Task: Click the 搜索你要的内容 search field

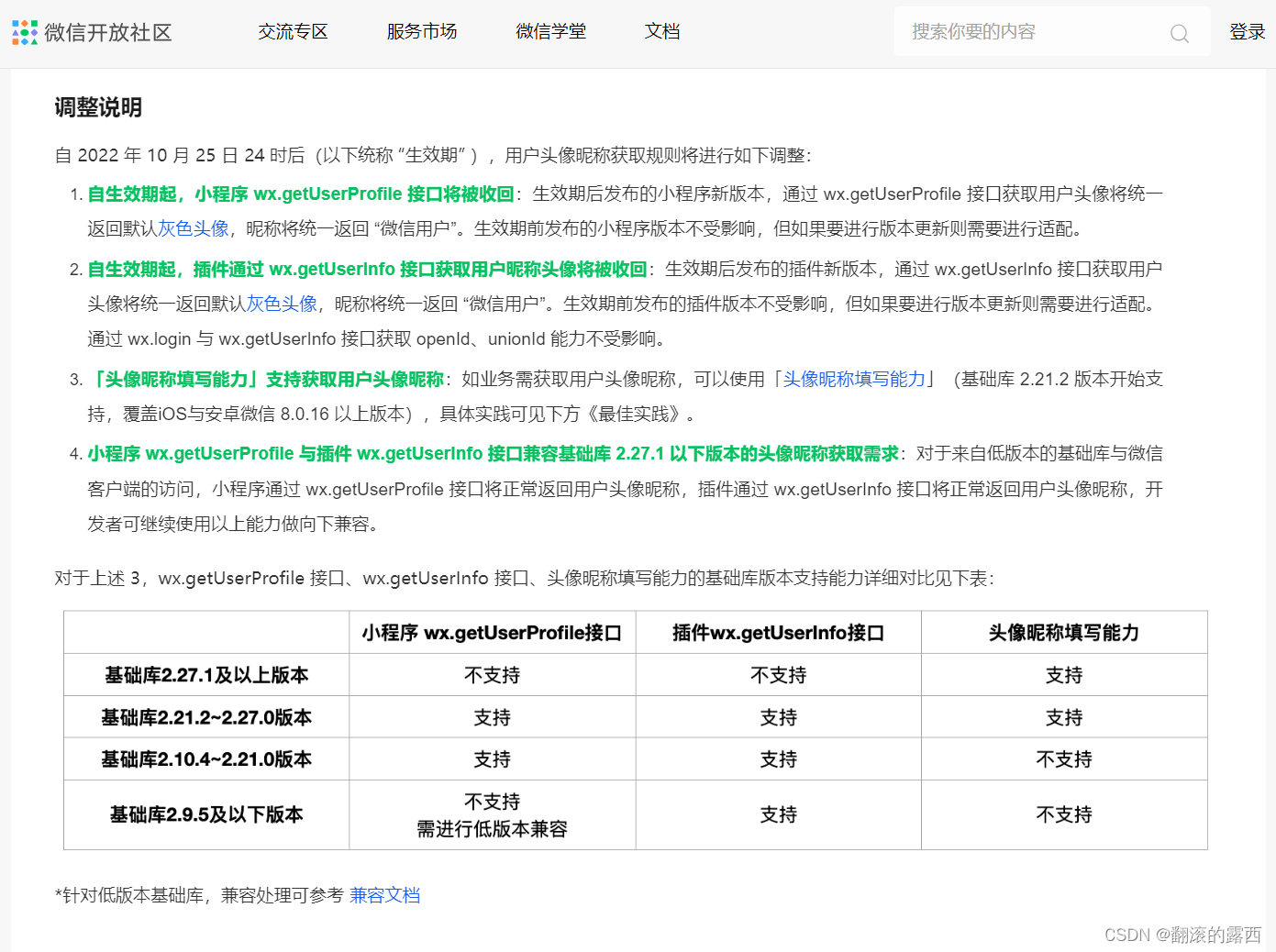Action: (1052, 32)
